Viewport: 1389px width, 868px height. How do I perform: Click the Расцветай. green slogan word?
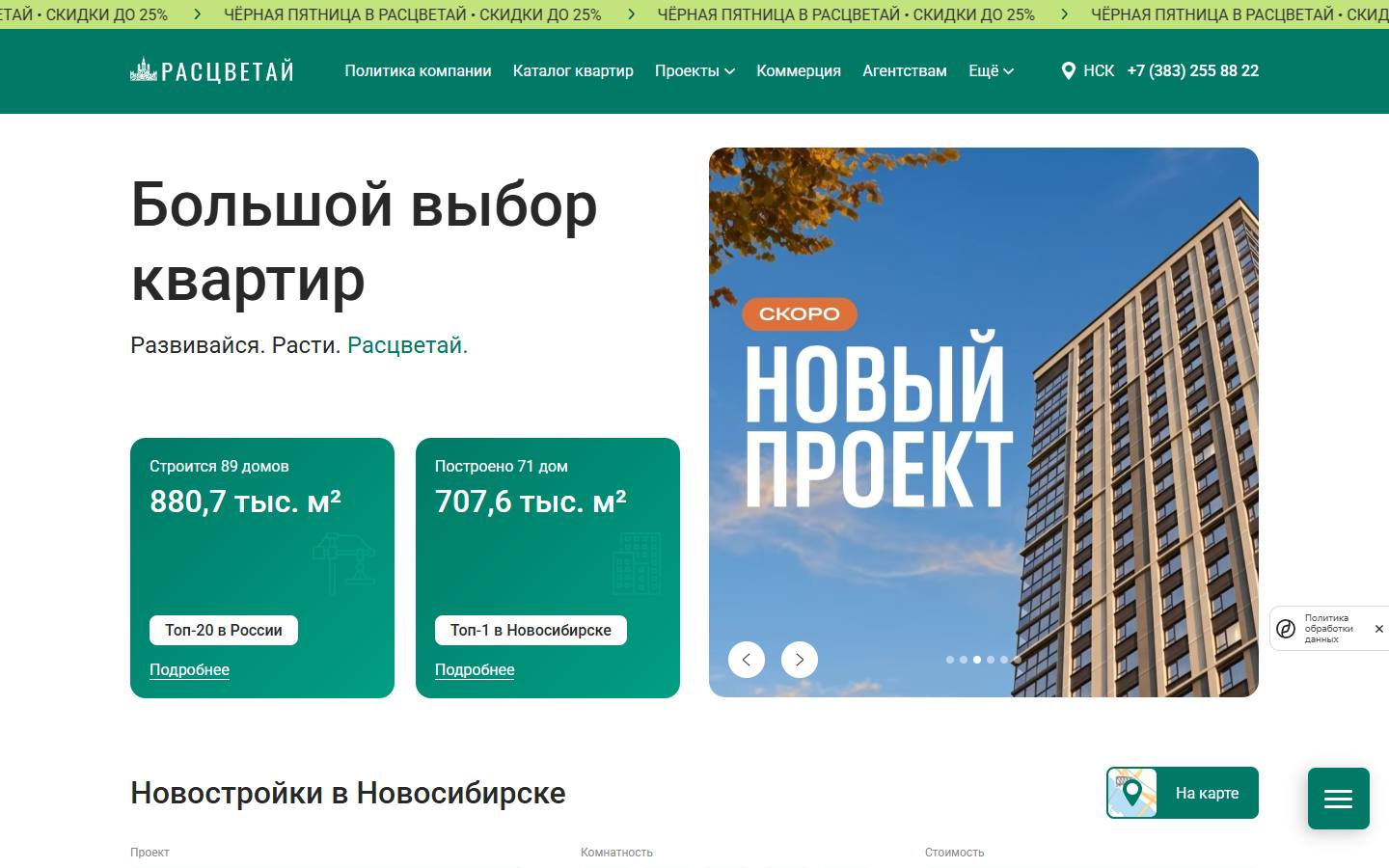point(407,345)
